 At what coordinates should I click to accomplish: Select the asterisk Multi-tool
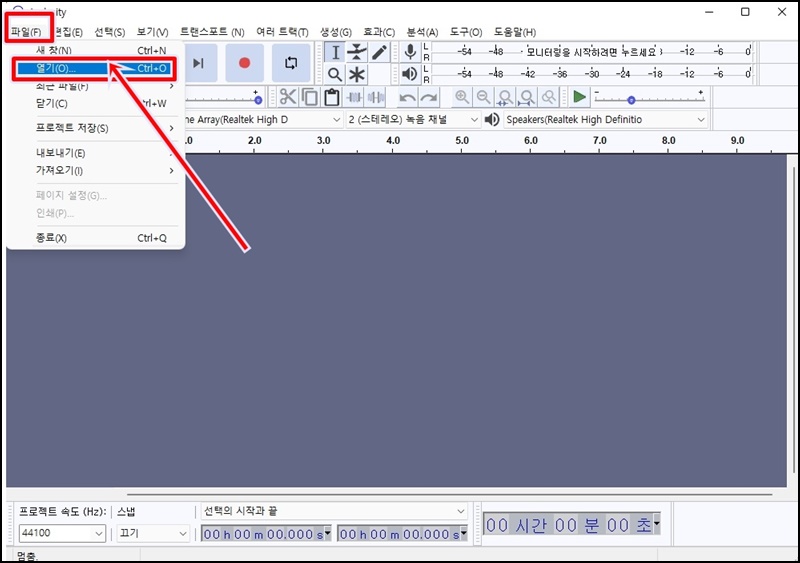tap(357, 75)
